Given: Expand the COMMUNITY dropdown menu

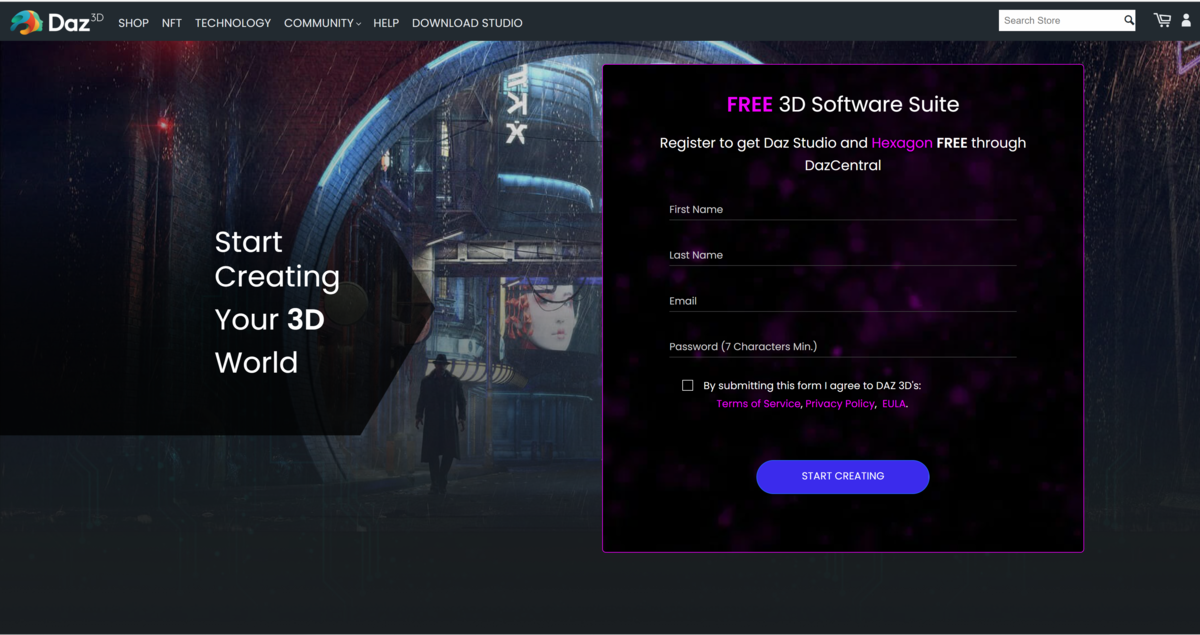Looking at the screenshot, I should pyautogui.click(x=322, y=23).
